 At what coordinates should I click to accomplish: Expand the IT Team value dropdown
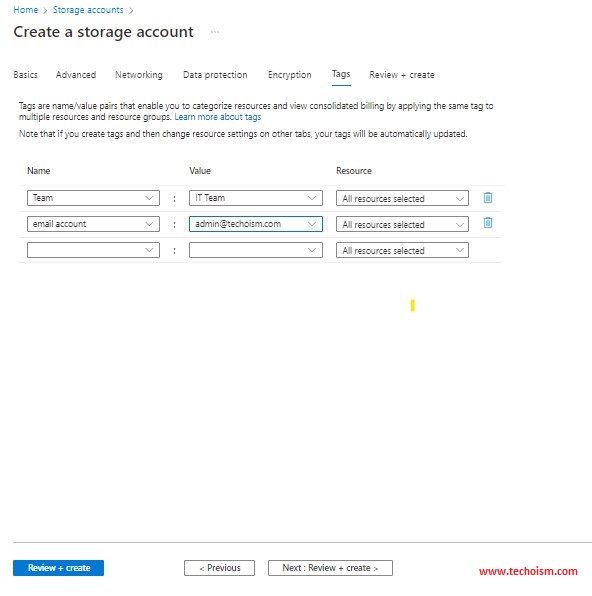(312, 198)
